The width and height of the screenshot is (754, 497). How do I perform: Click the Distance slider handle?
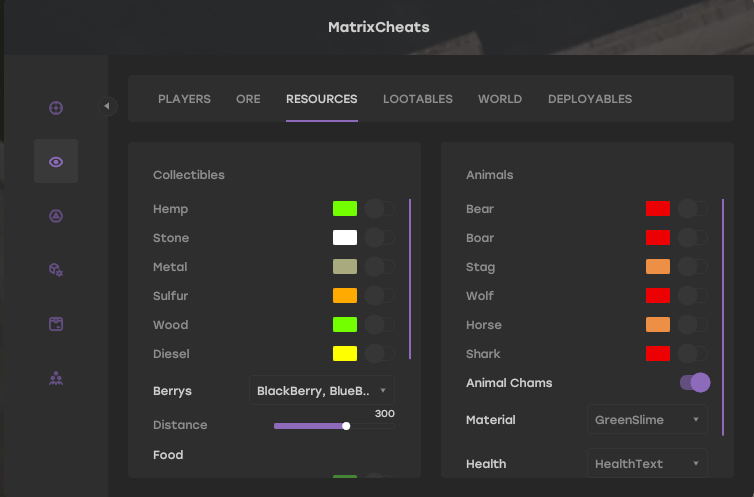click(x=346, y=426)
